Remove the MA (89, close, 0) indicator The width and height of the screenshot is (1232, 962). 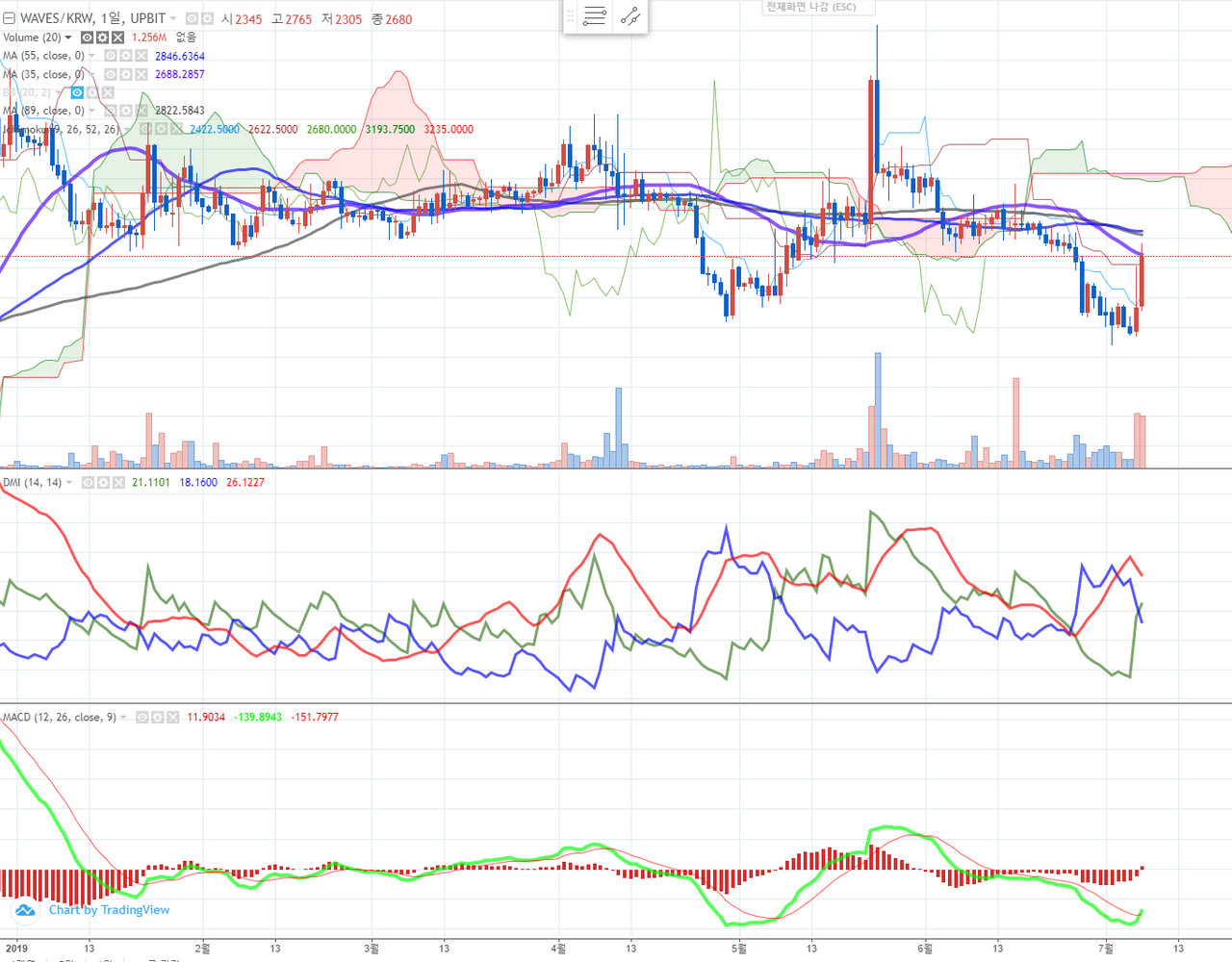[141, 111]
